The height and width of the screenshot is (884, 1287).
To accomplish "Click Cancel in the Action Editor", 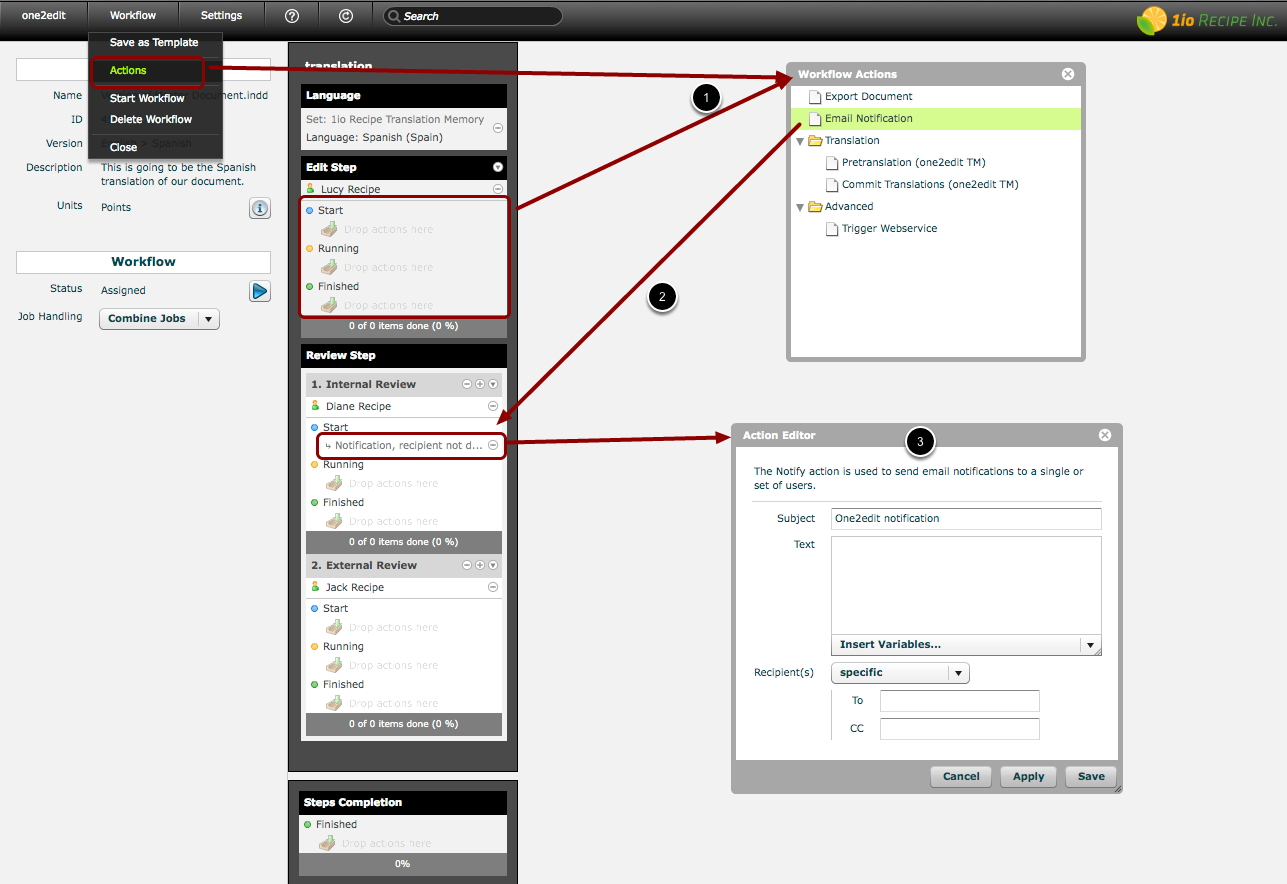I will click(x=961, y=776).
